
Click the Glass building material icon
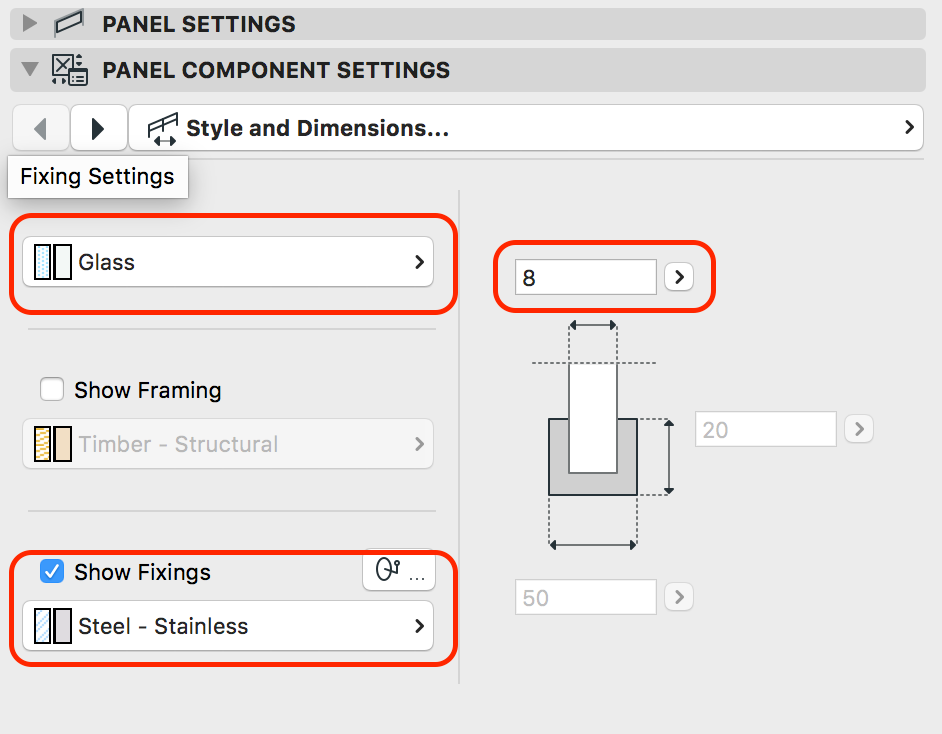pos(52,262)
